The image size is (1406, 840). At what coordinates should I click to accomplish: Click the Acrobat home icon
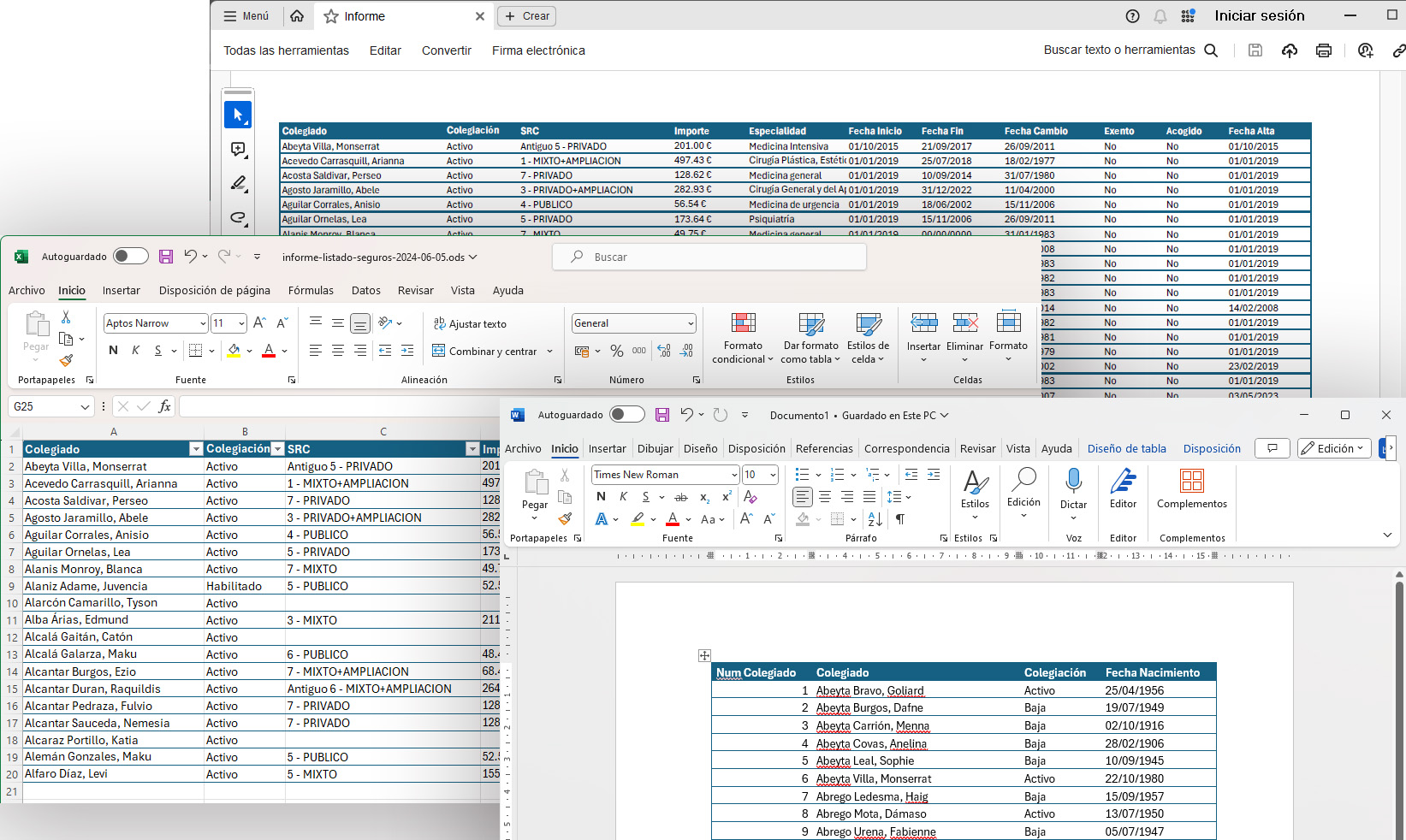297,15
